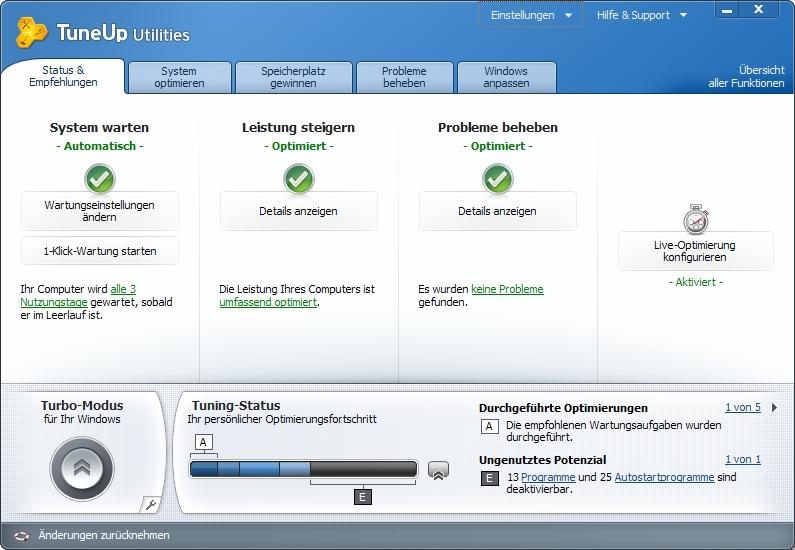Click the undo icon beside Änderungen zurücknehmen
795x550 pixels.
[x=21, y=536]
